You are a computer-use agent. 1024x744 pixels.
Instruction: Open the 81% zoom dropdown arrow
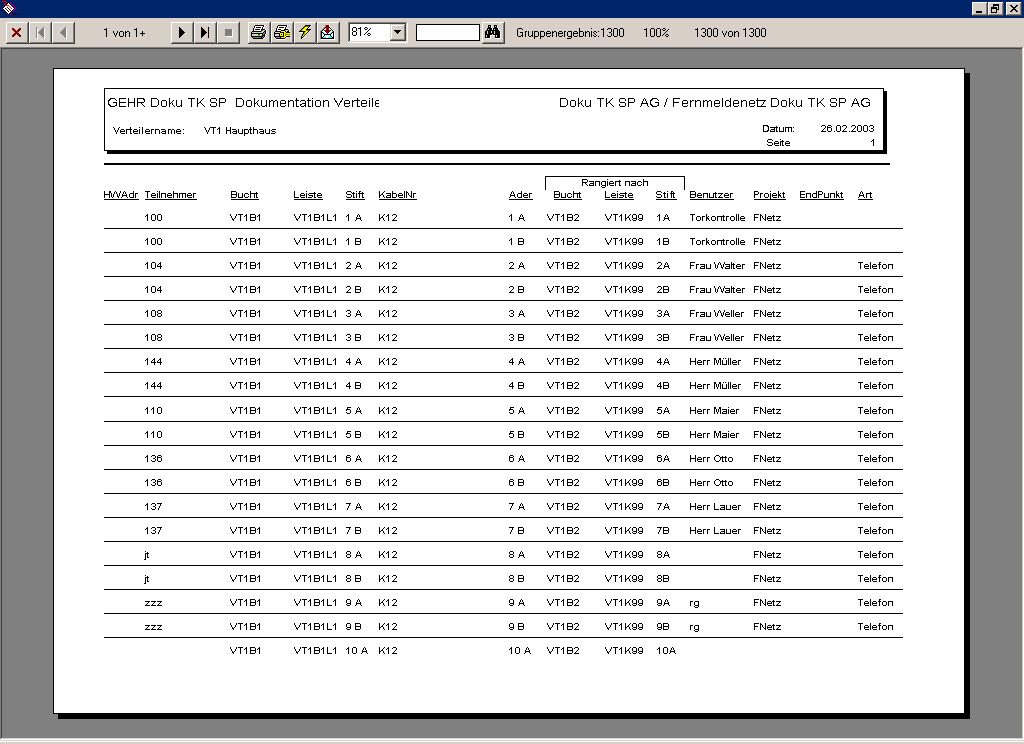point(398,32)
